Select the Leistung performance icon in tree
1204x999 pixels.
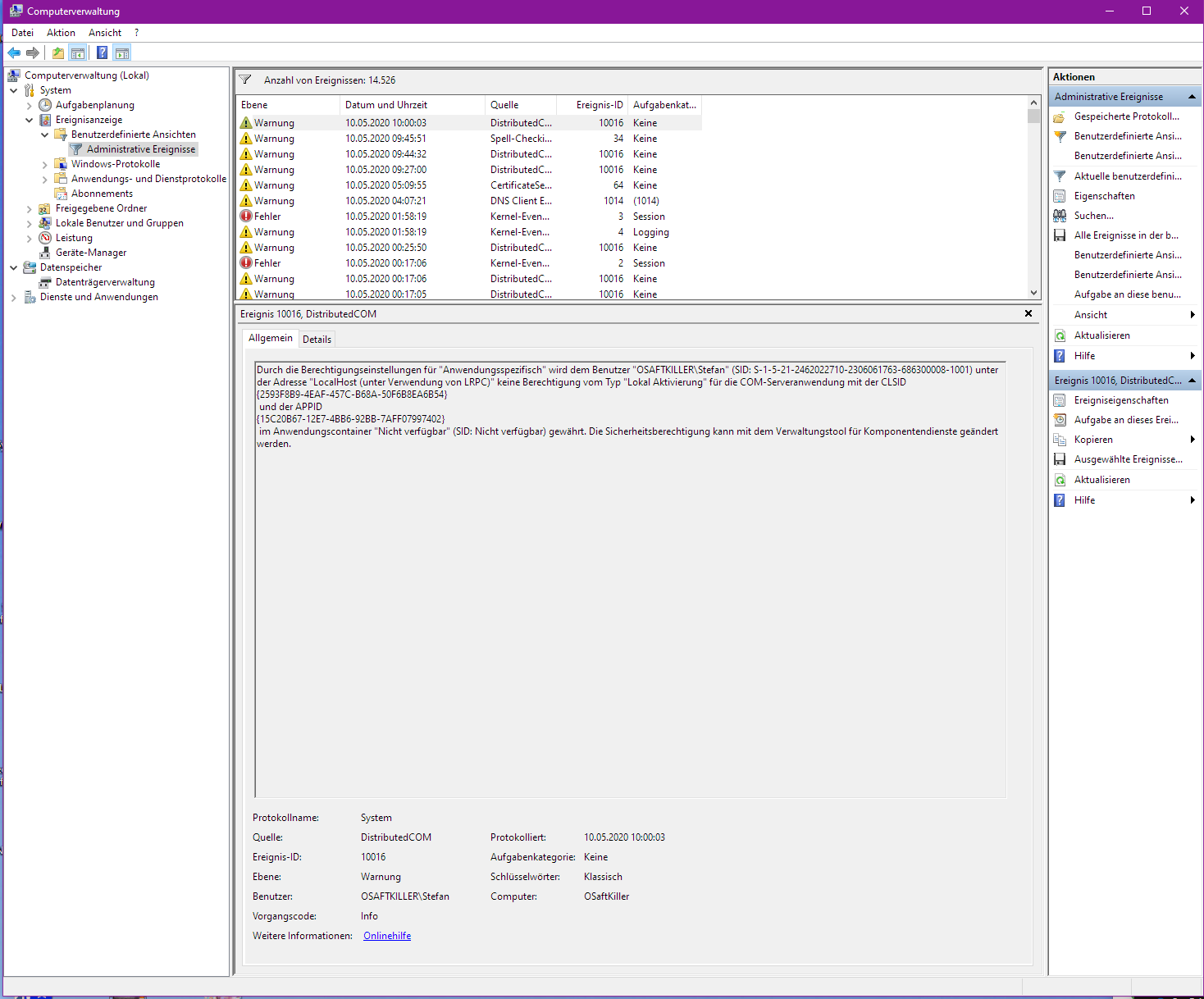click(x=45, y=238)
